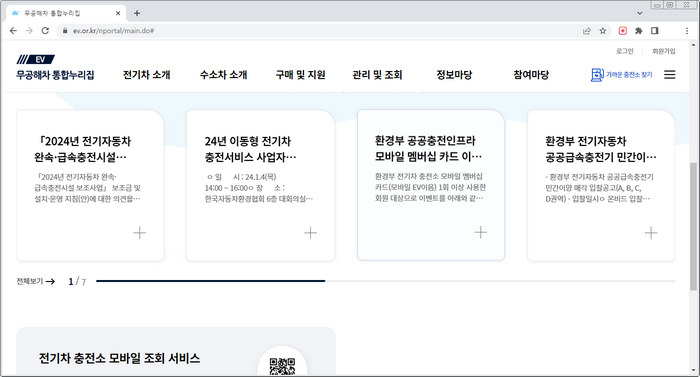Click the scrollbar down arrow
Screen dimensions: 700x377
pos(693,371)
